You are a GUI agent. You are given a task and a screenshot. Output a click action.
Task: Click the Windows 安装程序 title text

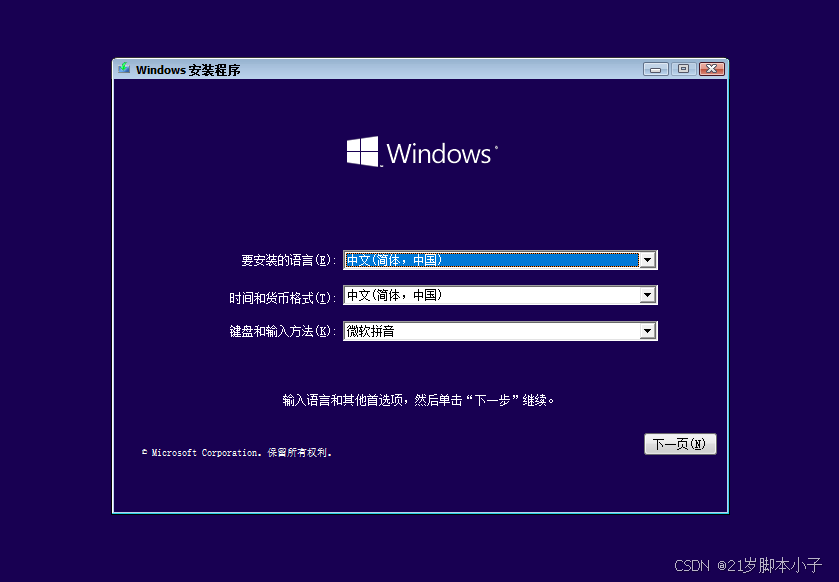point(188,70)
